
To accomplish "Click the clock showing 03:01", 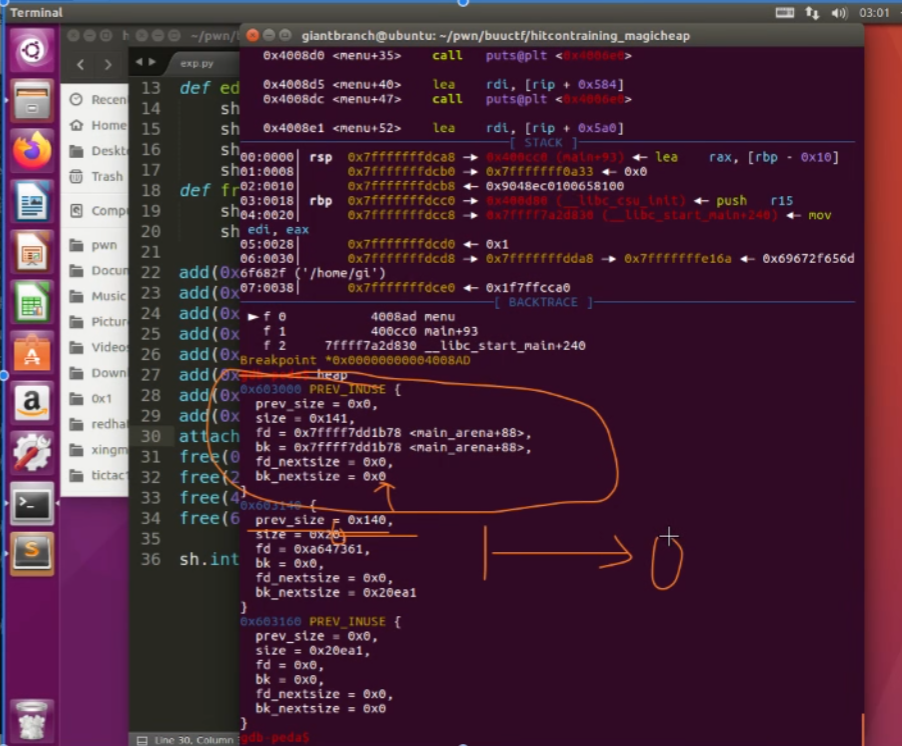I will 873,12.
